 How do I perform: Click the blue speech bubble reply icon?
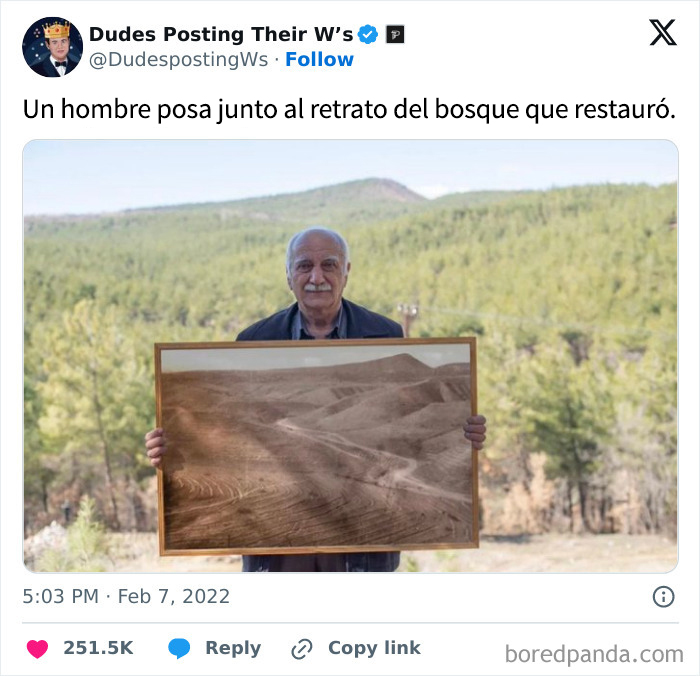tap(179, 648)
